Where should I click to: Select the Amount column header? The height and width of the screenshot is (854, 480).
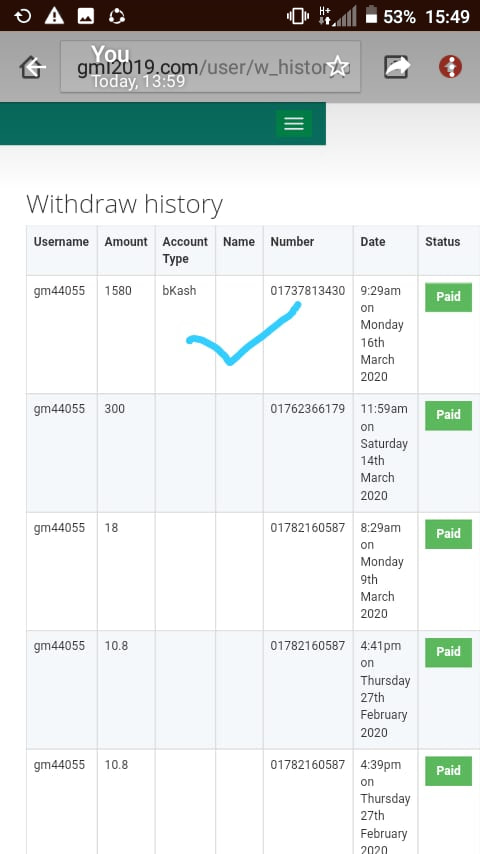[126, 242]
